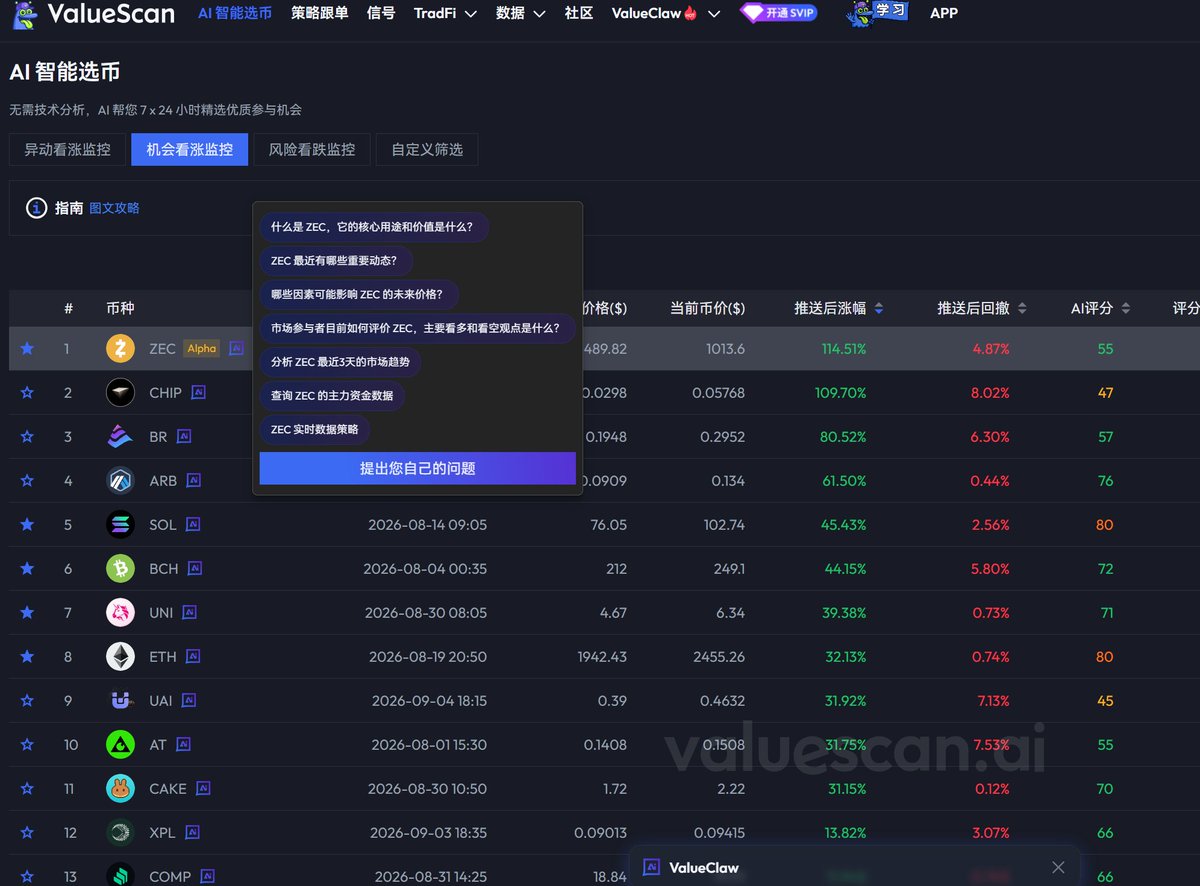The height and width of the screenshot is (886, 1200).
Task: Open the ARB coin icon
Action: (120, 481)
